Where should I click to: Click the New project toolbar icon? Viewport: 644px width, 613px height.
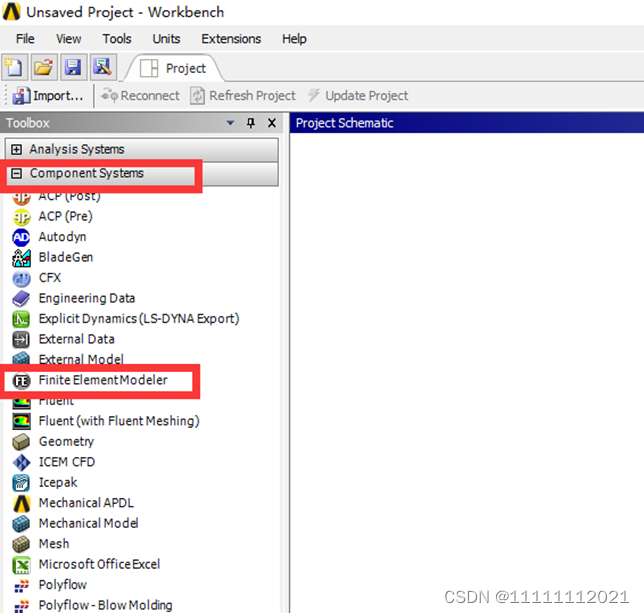coord(14,67)
